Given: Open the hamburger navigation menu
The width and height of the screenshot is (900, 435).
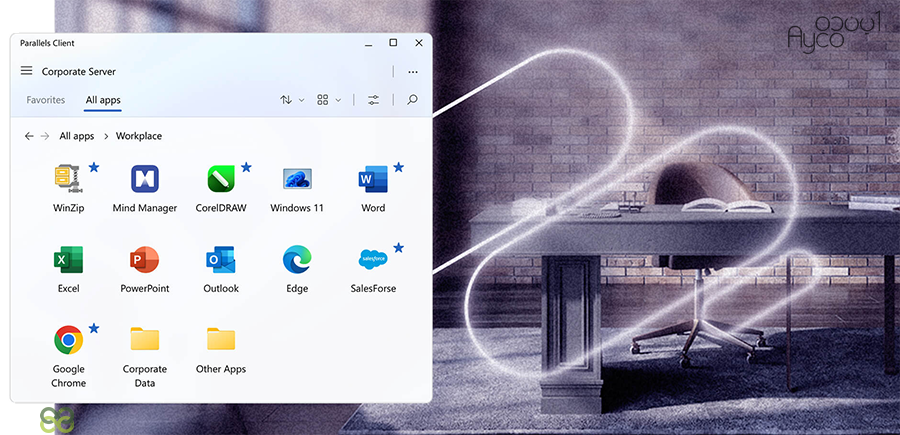Looking at the screenshot, I should 27,71.
